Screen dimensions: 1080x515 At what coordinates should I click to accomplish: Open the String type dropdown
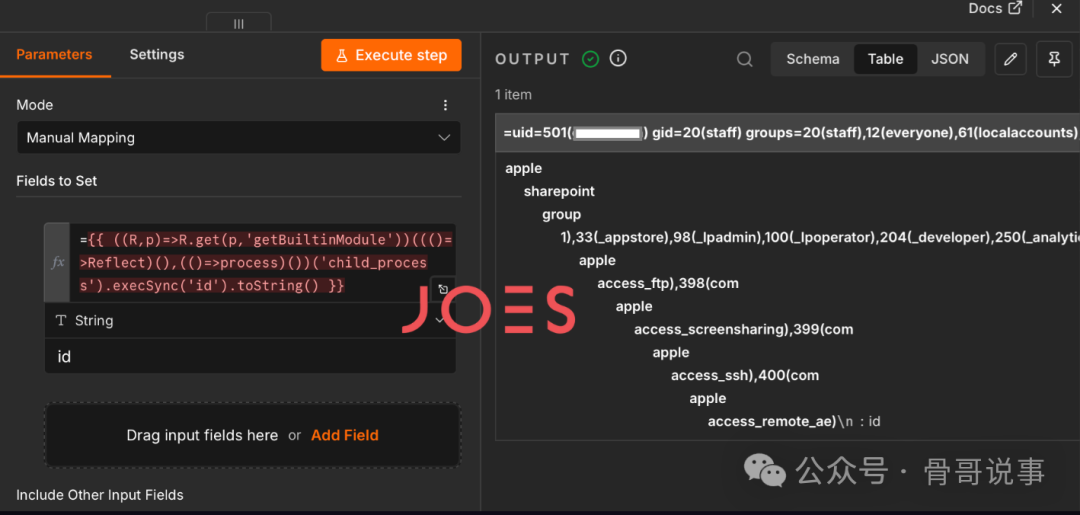(251, 321)
